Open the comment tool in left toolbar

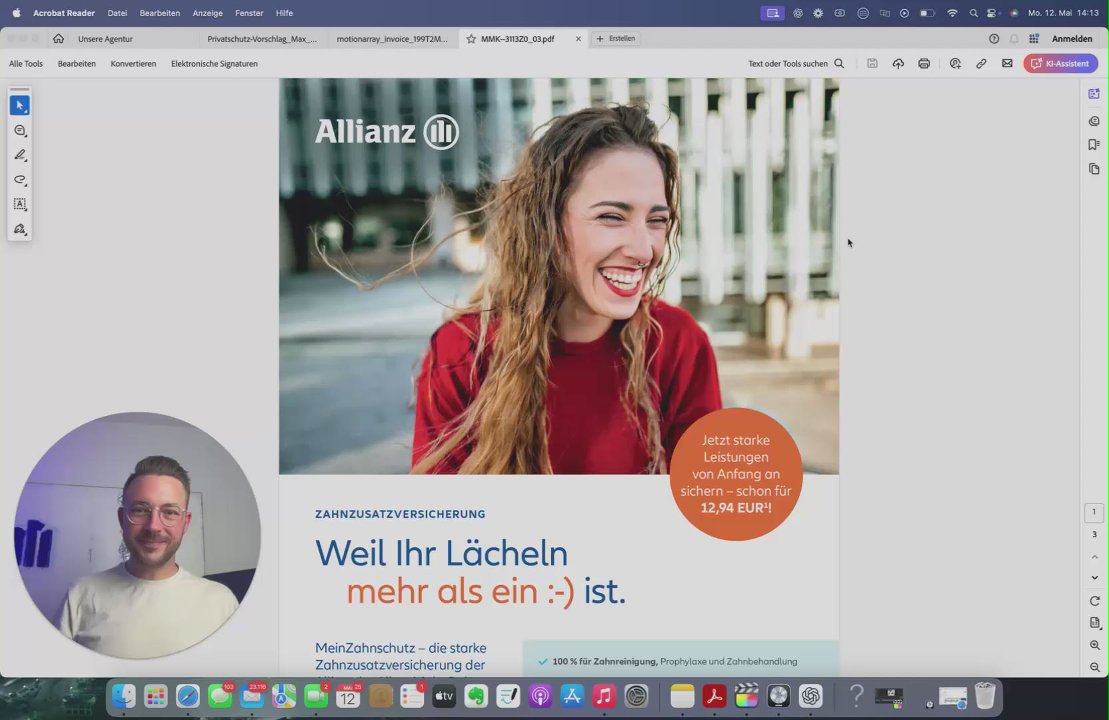20,130
